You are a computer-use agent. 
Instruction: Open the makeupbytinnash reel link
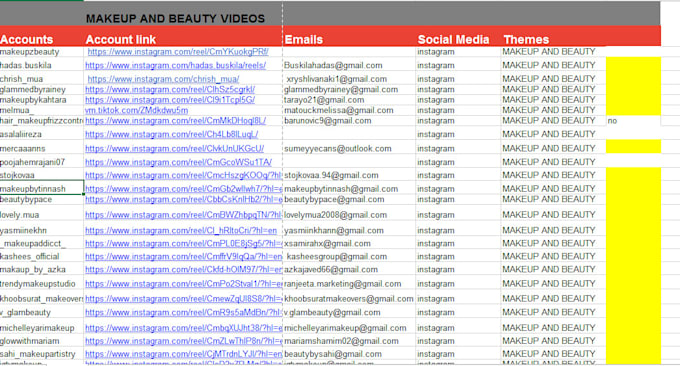pos(183,189)
